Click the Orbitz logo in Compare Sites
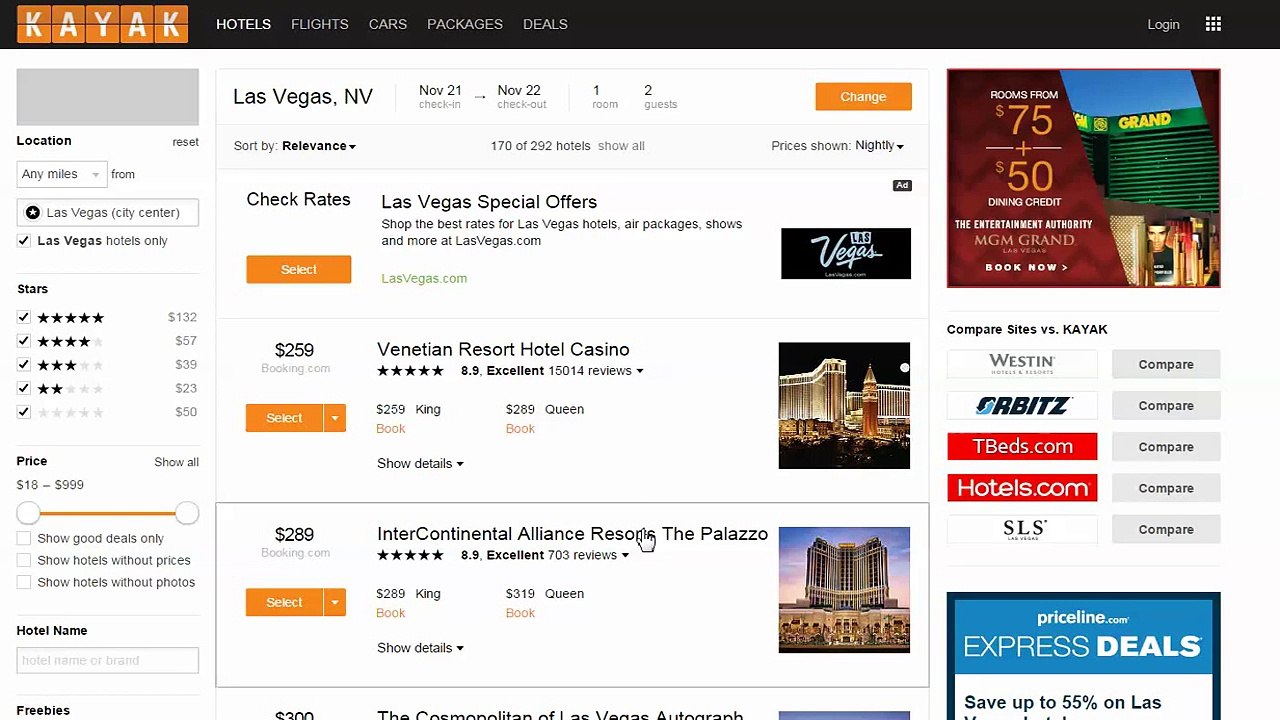Screen dimensions: 1280x720 coord(1022,405)
